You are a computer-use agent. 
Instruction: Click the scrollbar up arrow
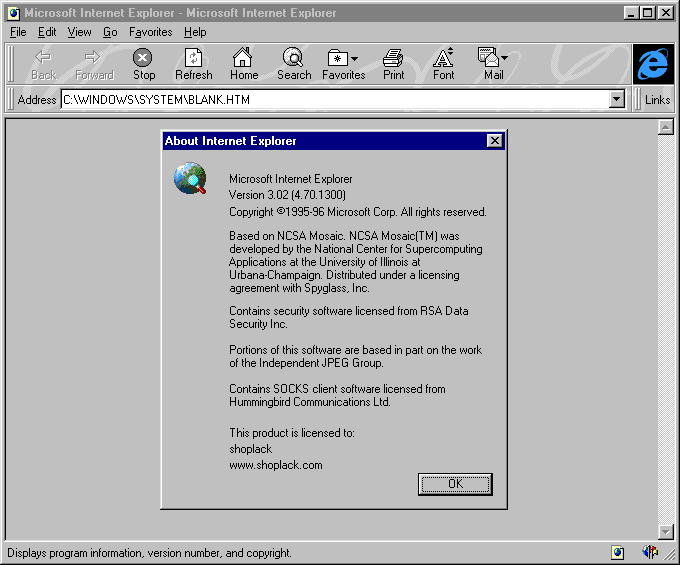click(x=666, y=127)
